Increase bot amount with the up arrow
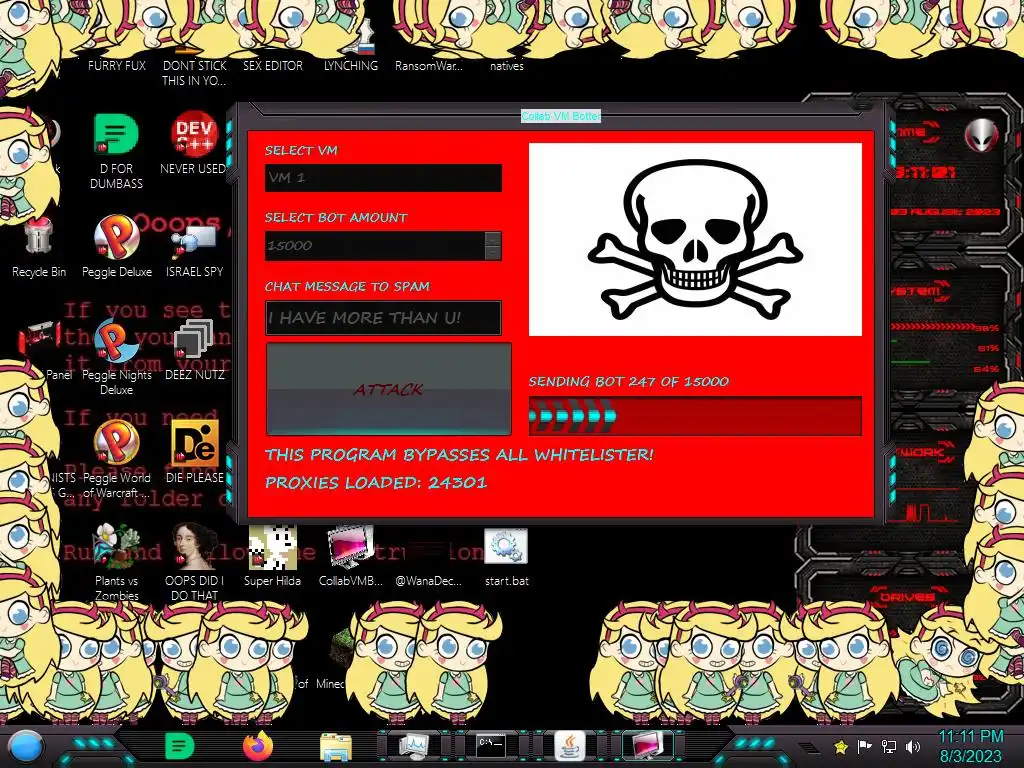The width and height of the screenshot is (1024, 768). 494,238
